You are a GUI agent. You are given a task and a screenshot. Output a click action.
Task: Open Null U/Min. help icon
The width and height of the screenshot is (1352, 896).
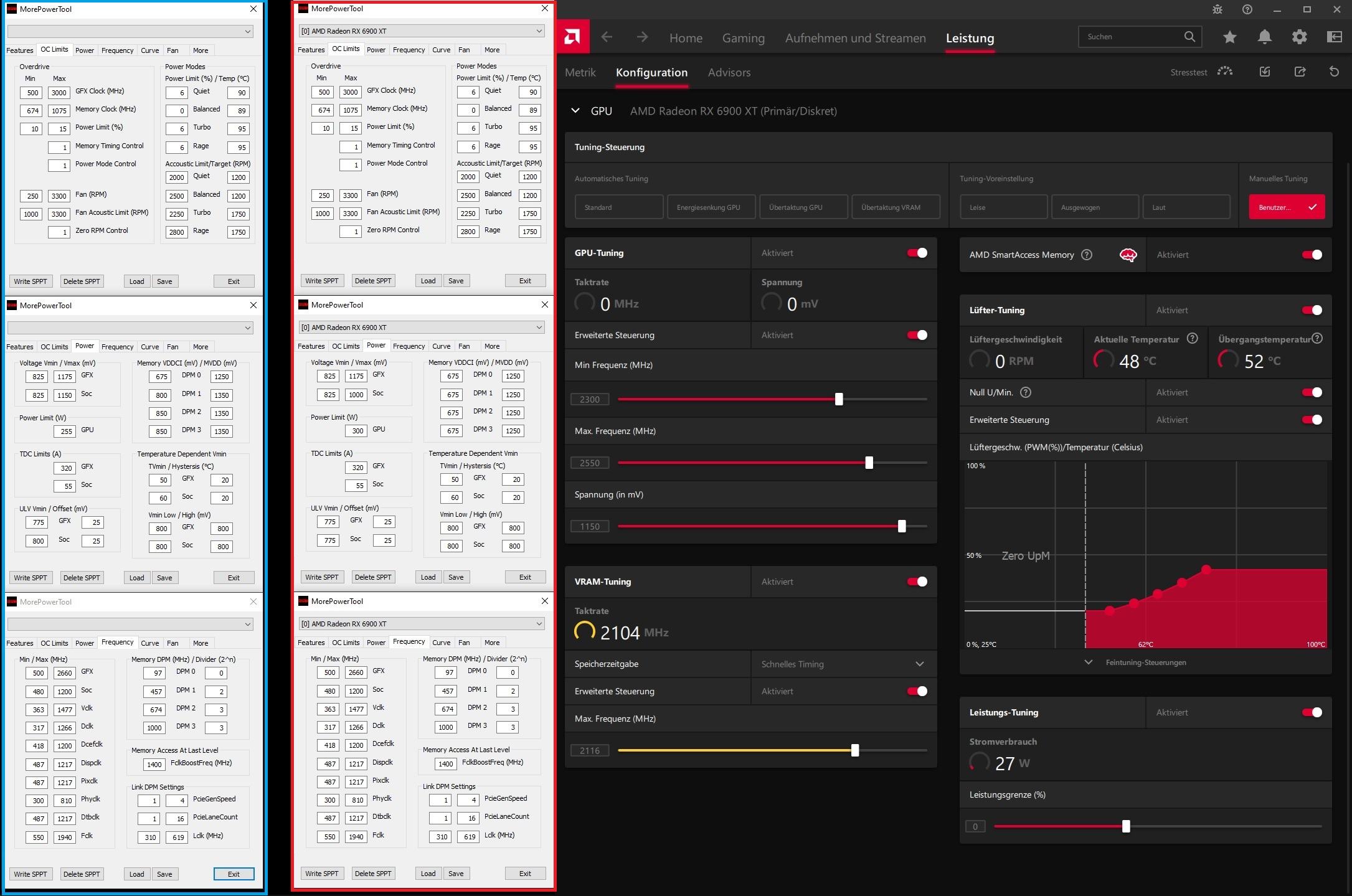click(x=1026, y=392)
